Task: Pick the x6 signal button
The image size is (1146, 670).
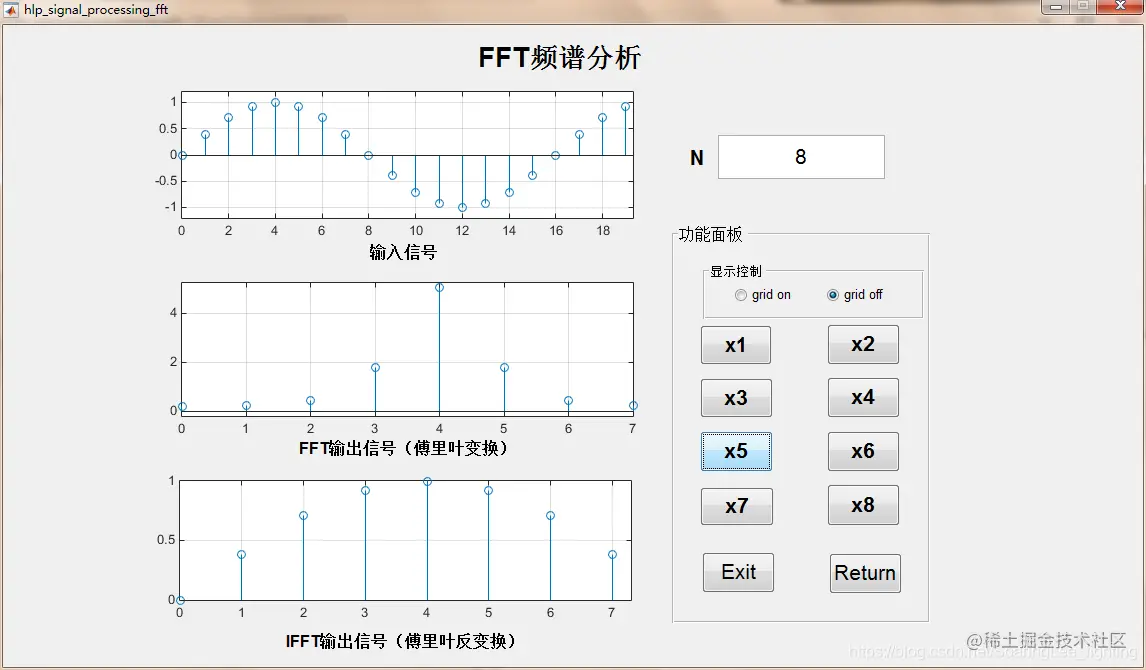Action: pos(863,452)
